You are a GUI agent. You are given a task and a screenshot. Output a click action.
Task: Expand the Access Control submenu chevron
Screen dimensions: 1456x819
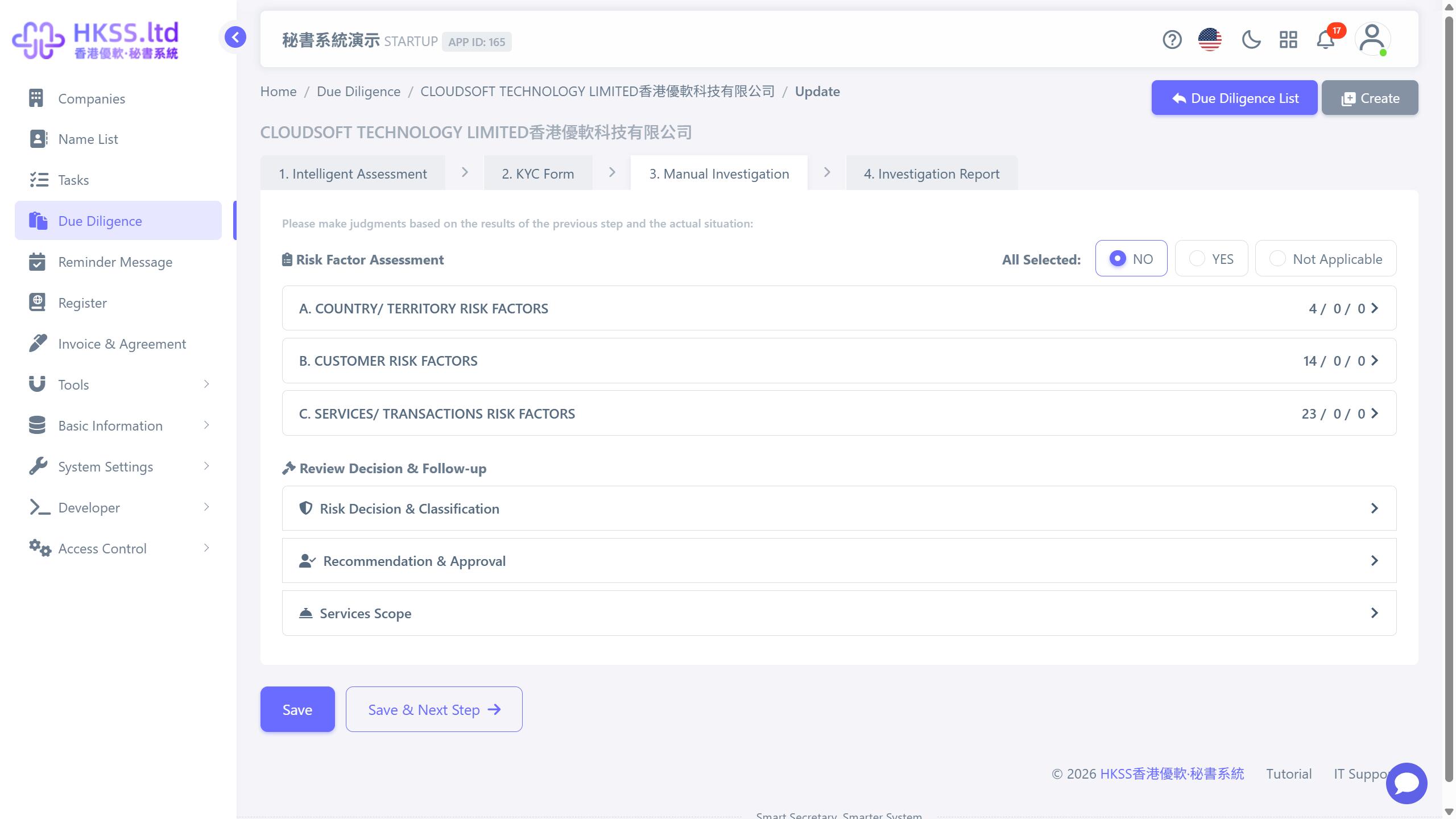[206, 548]
